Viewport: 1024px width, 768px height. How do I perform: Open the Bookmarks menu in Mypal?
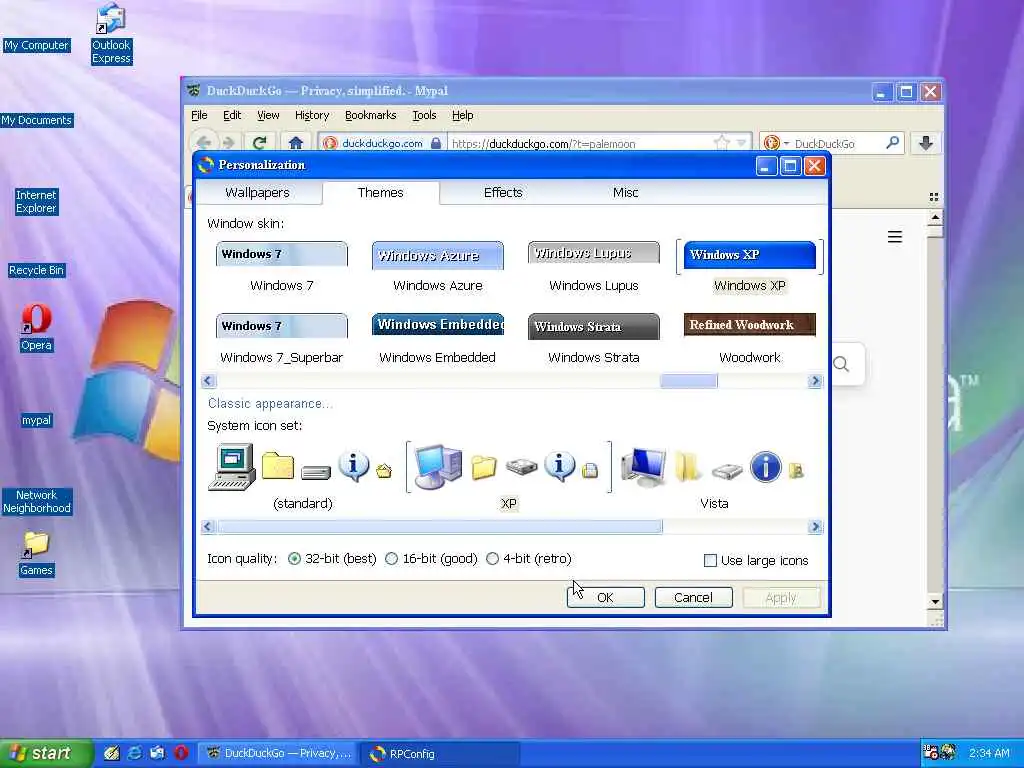click(370, 116)
